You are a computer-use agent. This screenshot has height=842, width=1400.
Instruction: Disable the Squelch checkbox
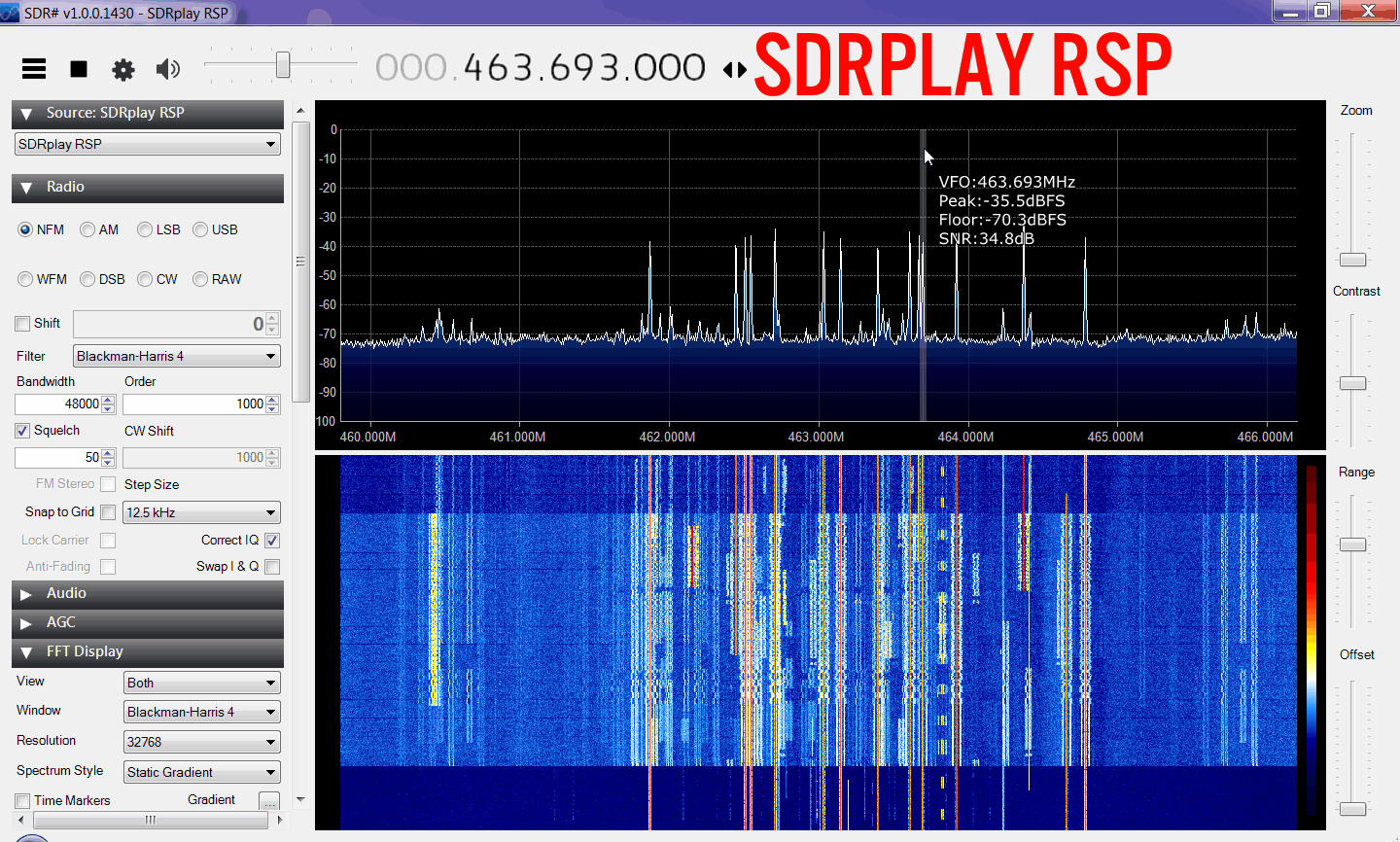point(22,431)
